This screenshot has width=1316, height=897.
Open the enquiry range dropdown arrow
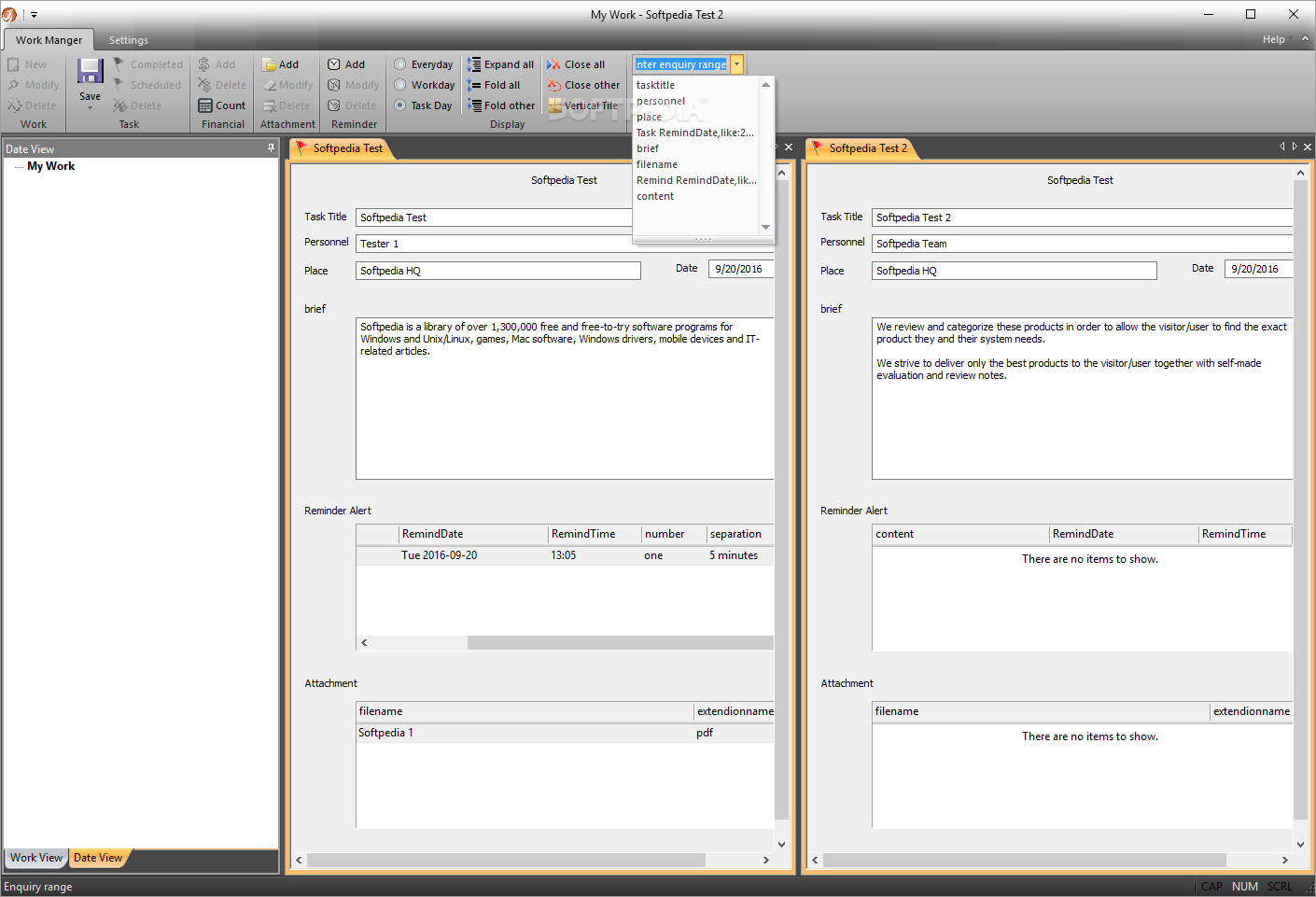click(x=736, y=64)
